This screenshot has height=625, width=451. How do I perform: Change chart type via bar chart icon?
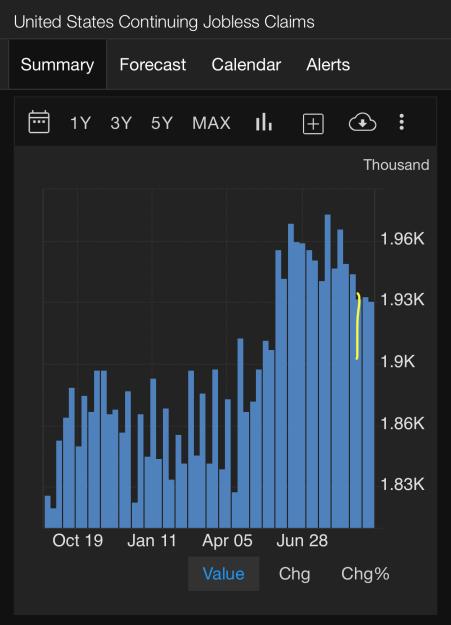pyautogui.click(x=264, y=122)
